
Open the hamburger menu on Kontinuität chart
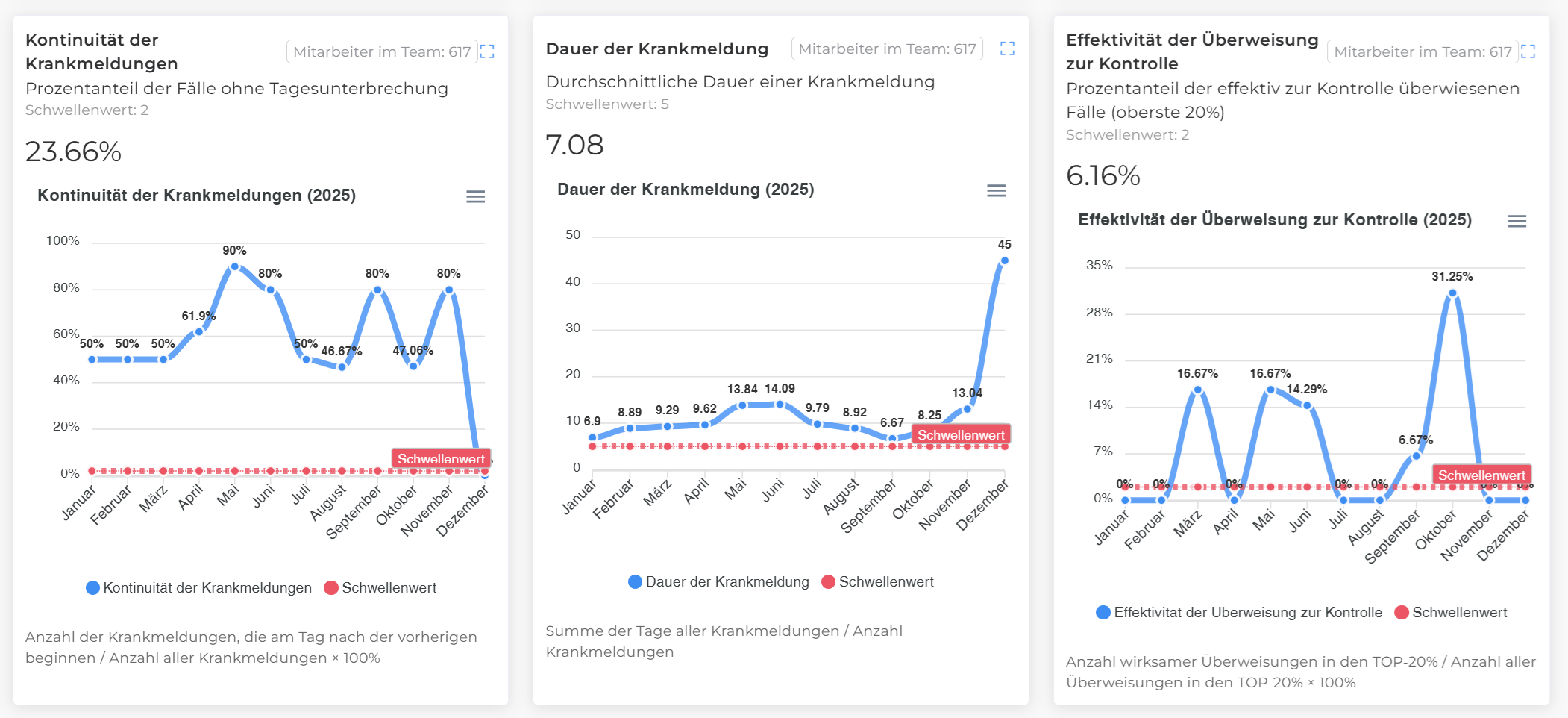click(x=475, y=196)
